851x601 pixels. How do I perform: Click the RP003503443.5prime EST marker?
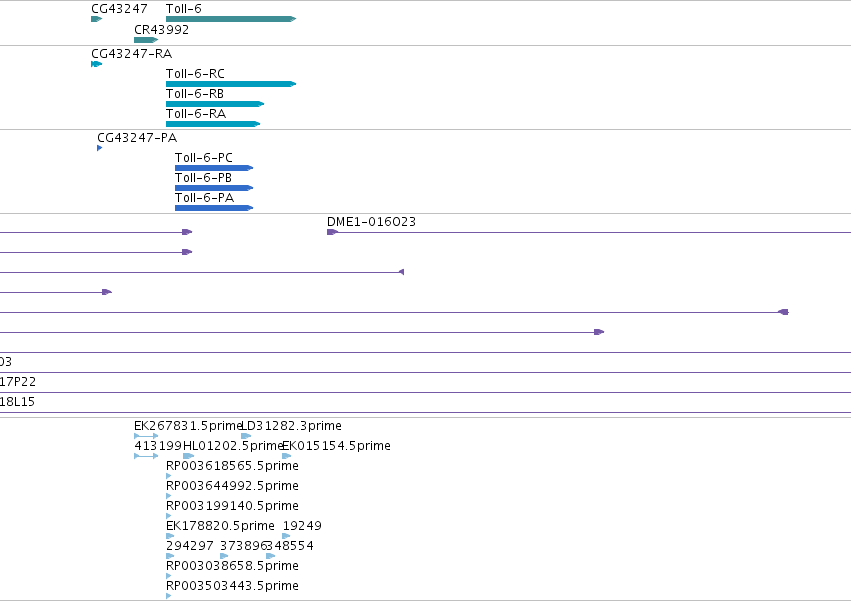169,596
